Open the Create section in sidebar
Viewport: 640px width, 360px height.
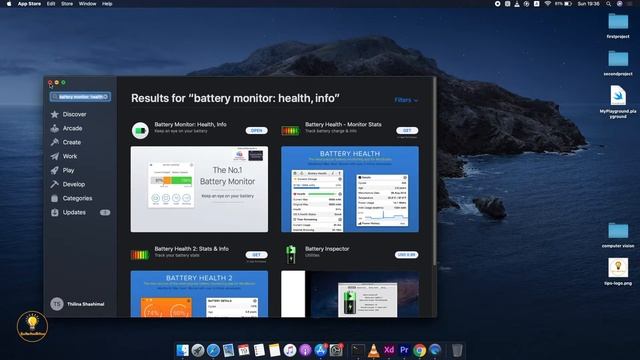coord(71,142)
